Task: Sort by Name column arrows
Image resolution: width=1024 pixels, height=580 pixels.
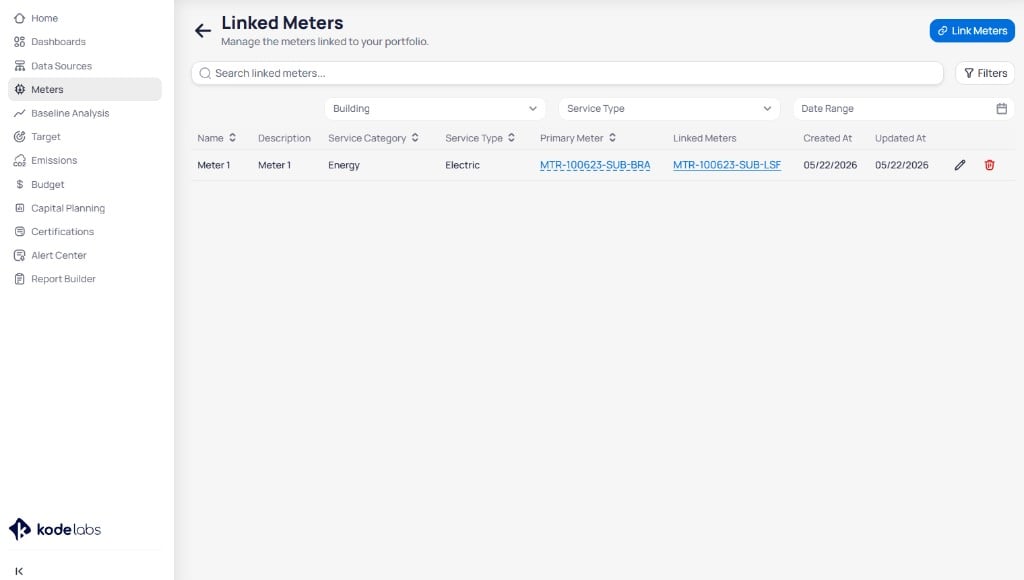Action: pyautogui.click(x=232, y=138)
